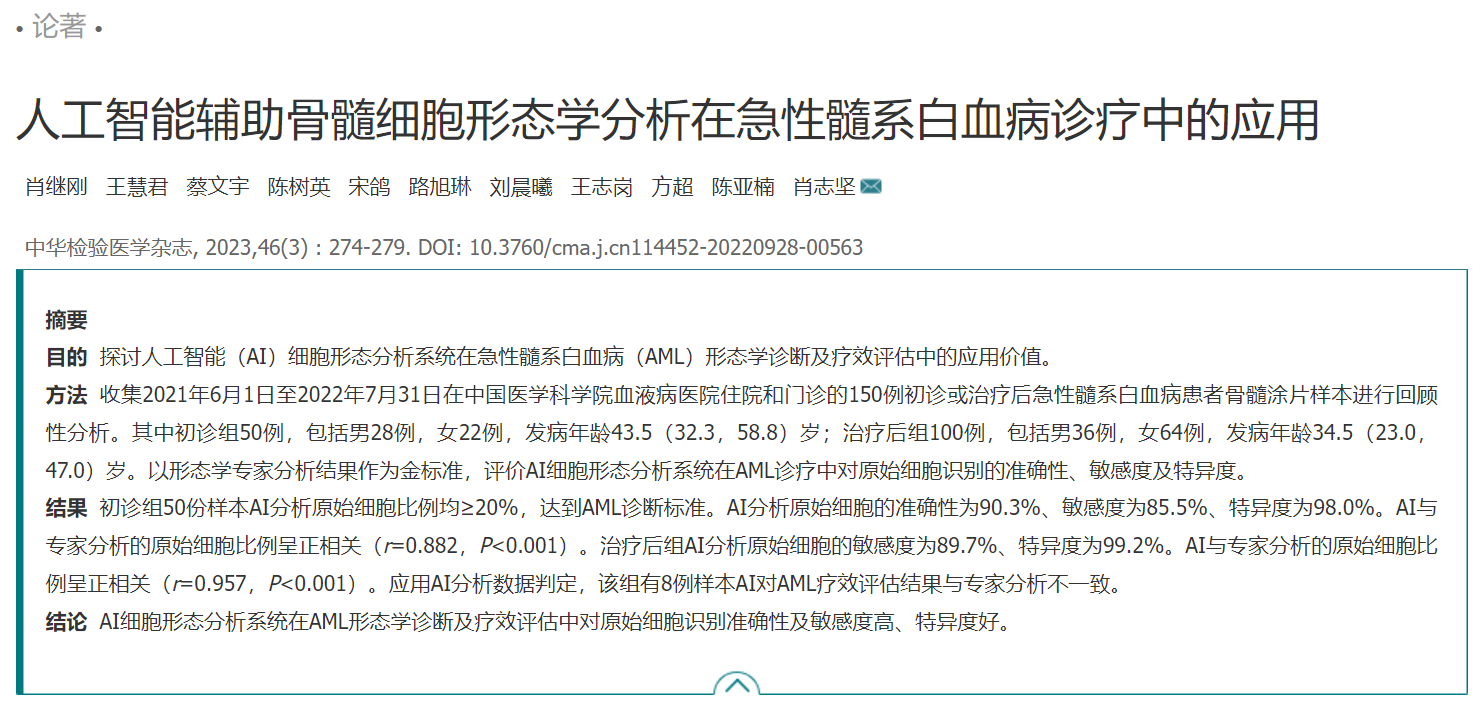The width and height of the screenshot is (1484, 705).
Task: Click the DOI number 10.3760/cma.j.cn114452-20220928-00563
Action: [x=666, y=248]
